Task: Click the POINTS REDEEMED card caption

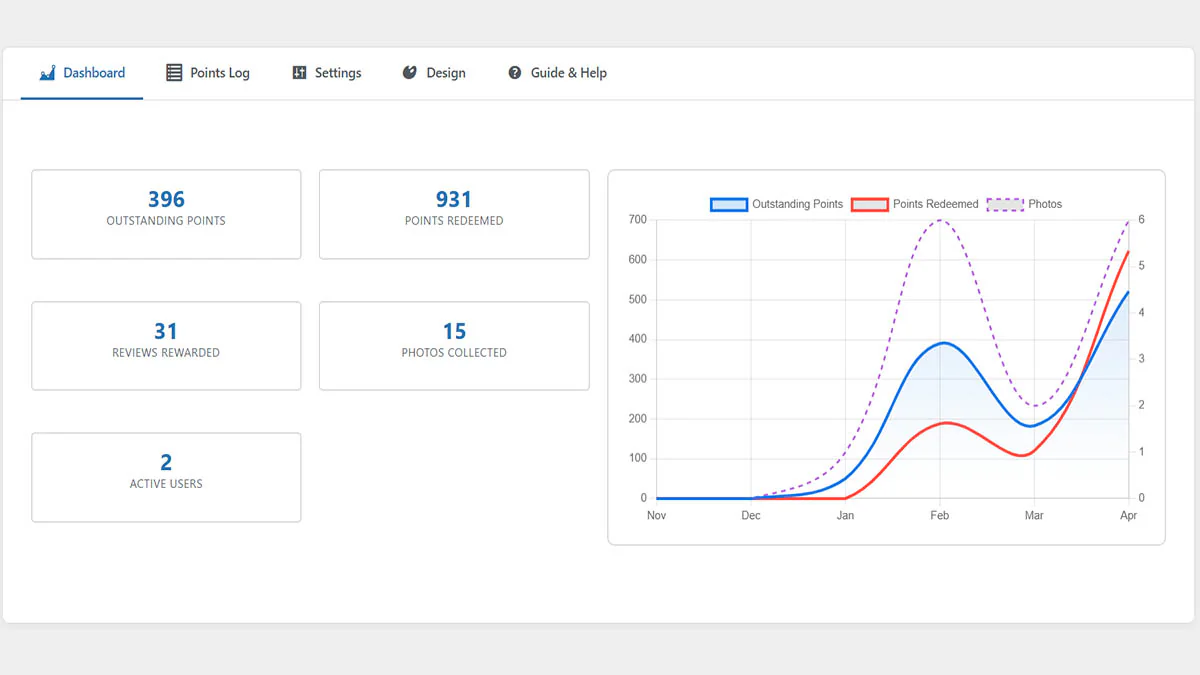Action: tap(454, 221)
